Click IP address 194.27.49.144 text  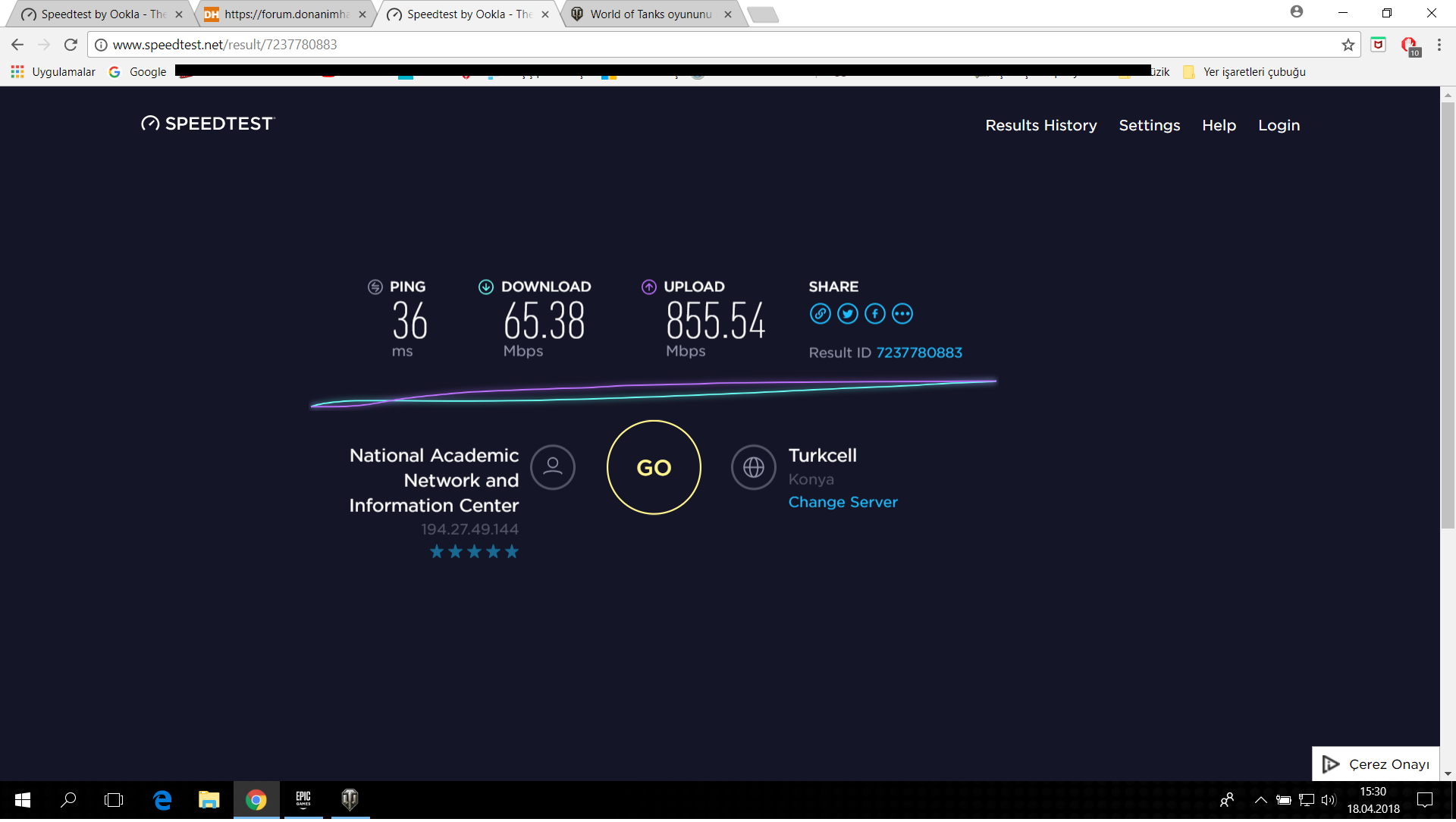click(469, 529)
